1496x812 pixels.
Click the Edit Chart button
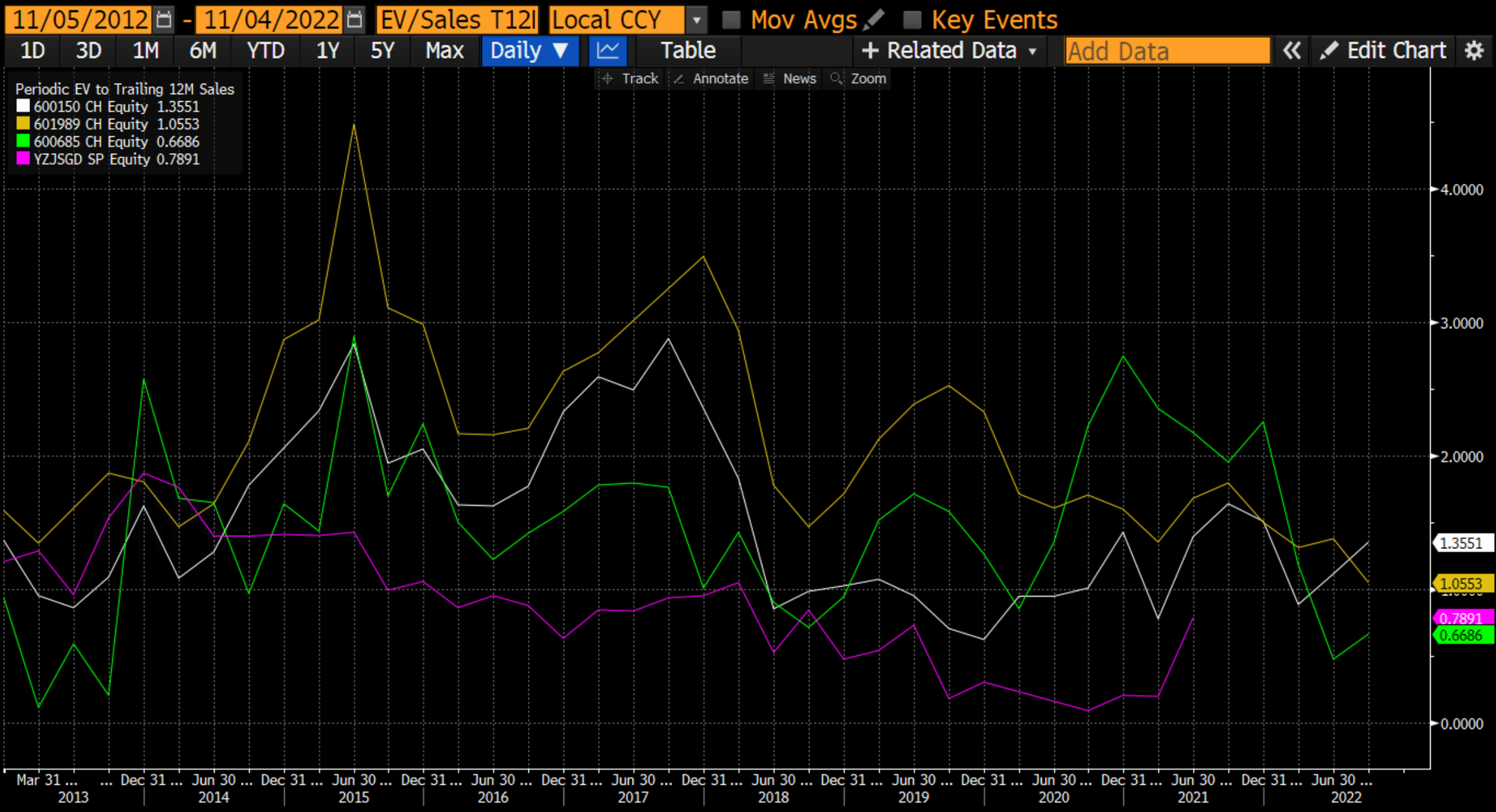[1383, 51]
